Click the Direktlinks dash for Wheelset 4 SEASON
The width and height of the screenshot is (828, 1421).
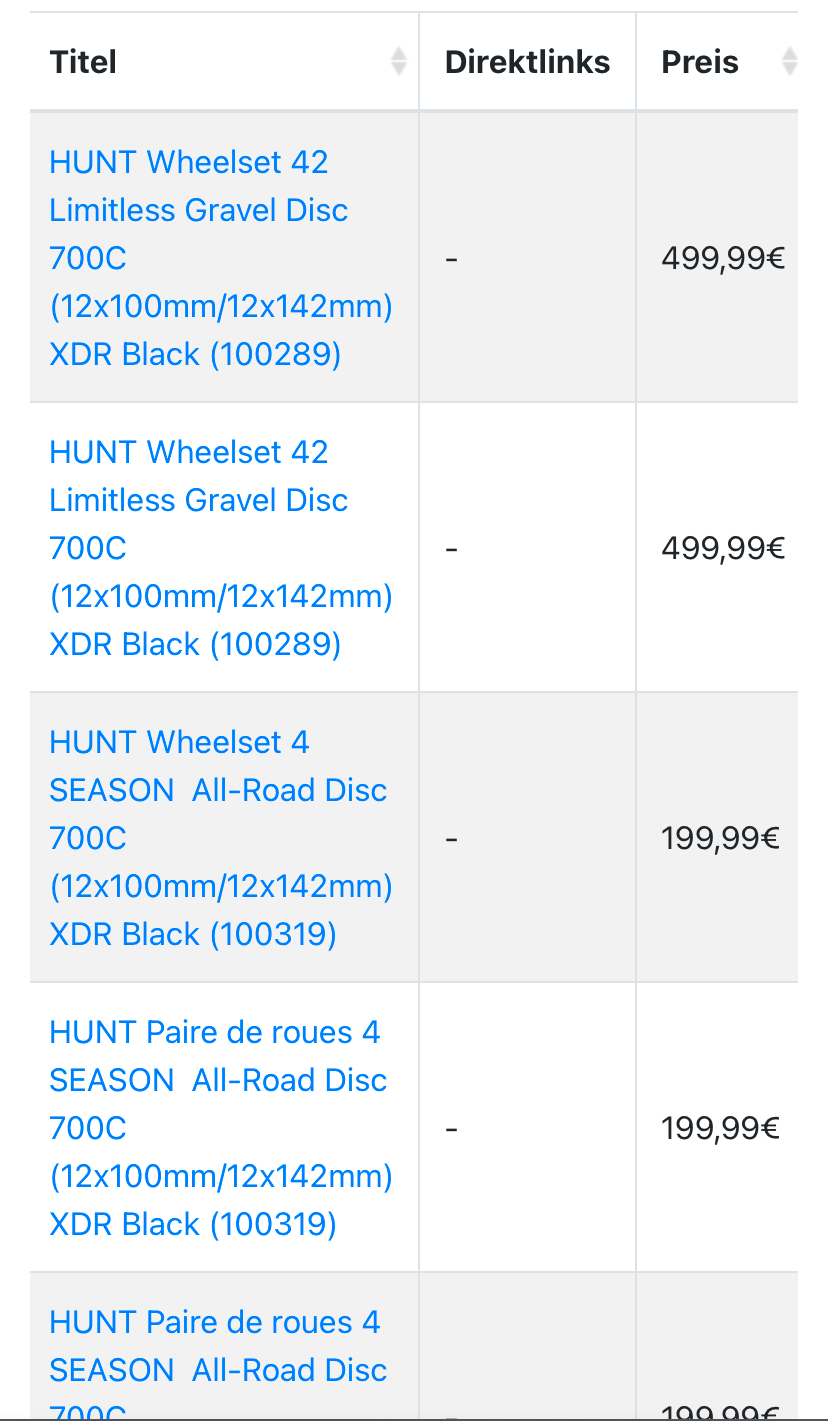452,839
